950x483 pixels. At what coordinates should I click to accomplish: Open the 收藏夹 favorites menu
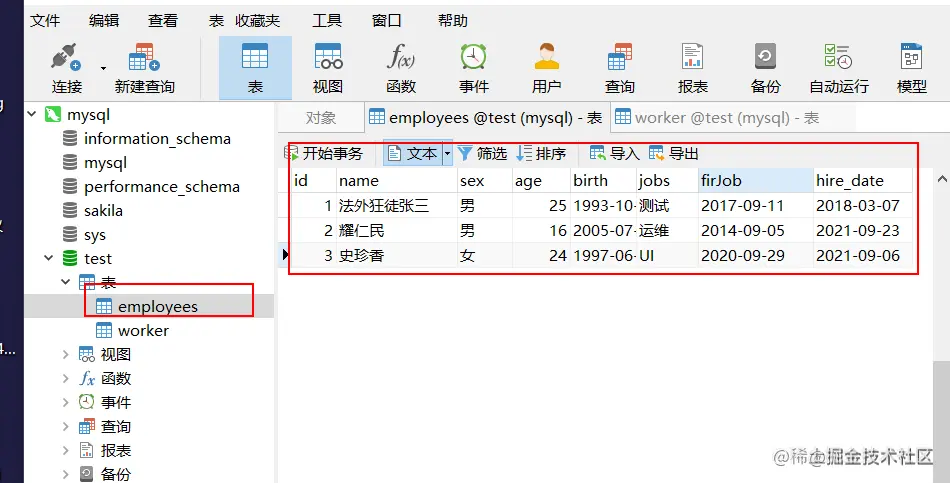coord(257,21)
